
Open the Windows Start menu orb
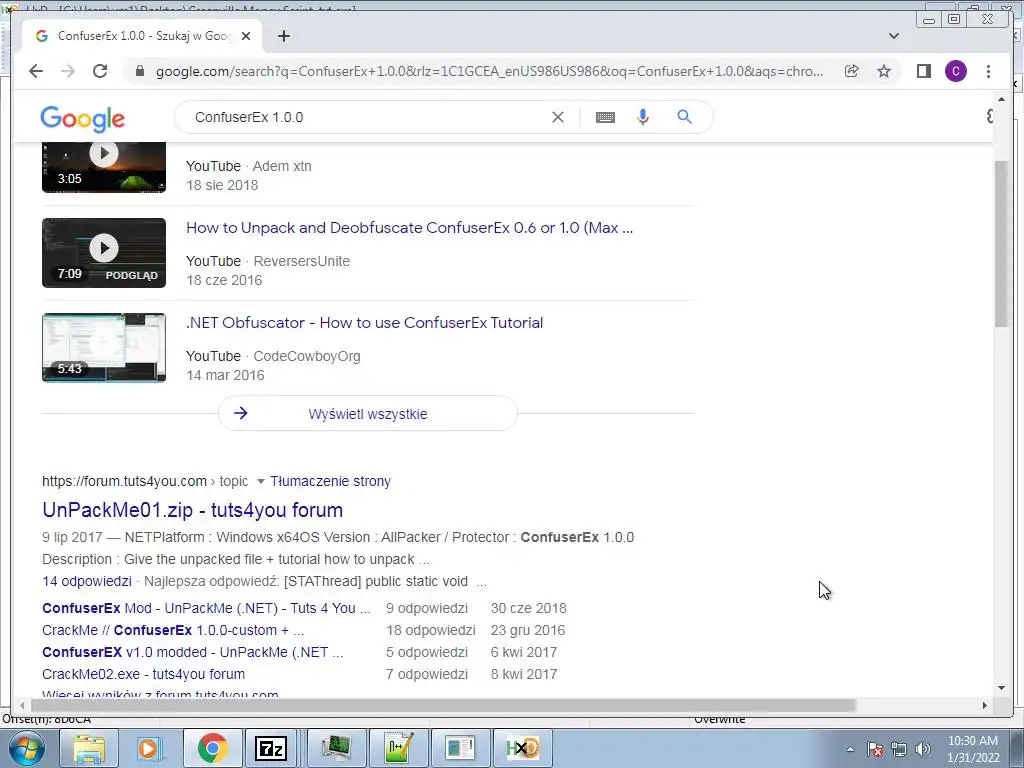pos(27,748)
